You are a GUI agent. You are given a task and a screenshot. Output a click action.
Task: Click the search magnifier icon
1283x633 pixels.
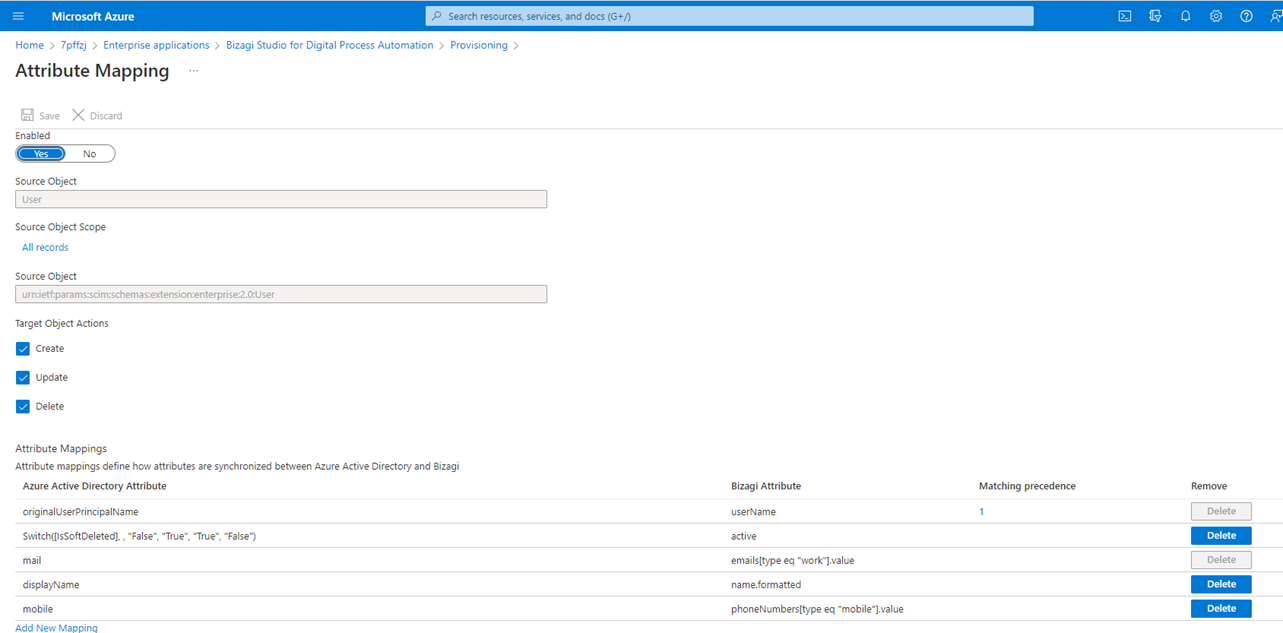437,16
